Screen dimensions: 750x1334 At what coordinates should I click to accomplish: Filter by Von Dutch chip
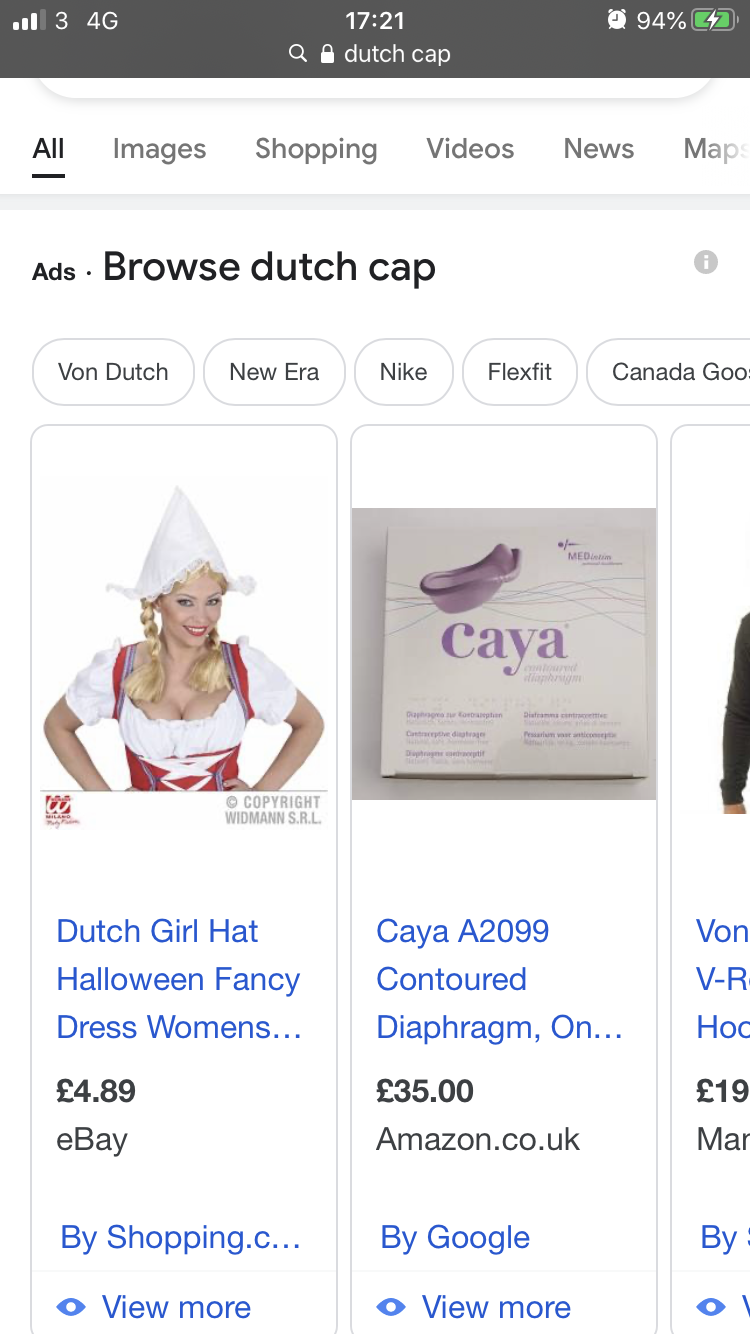click(113, 372)
